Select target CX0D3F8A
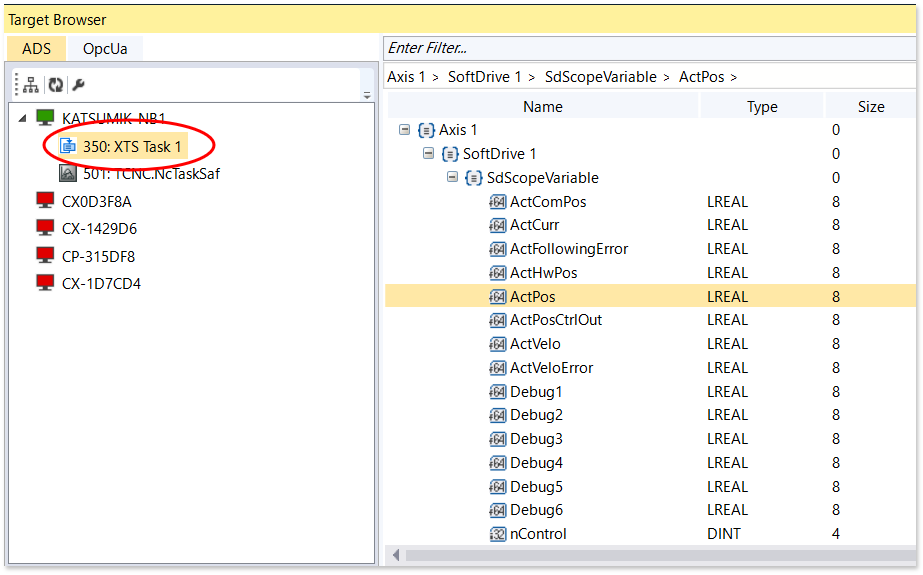This screenshot has width=923, height=575. tap(97, 202)
